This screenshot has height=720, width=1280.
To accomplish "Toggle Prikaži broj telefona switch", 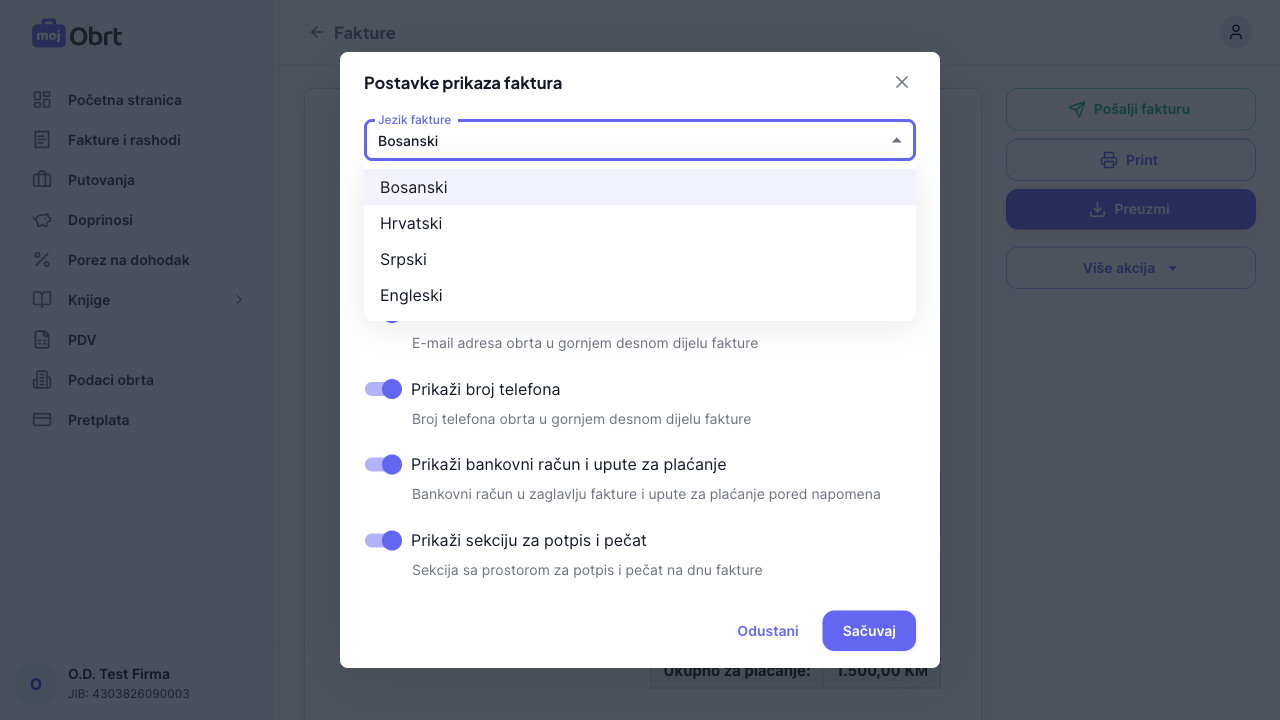I will [x=383, y=389].
